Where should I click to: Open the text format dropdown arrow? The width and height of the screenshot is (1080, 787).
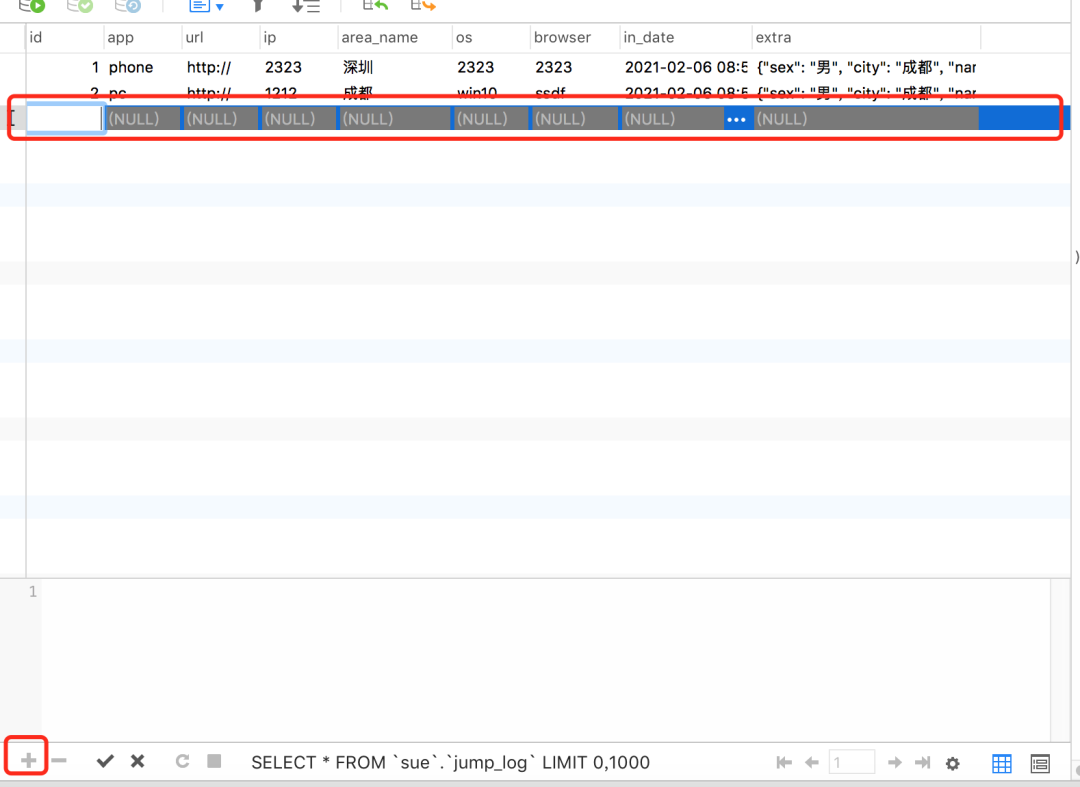click(x=220, y=7)
